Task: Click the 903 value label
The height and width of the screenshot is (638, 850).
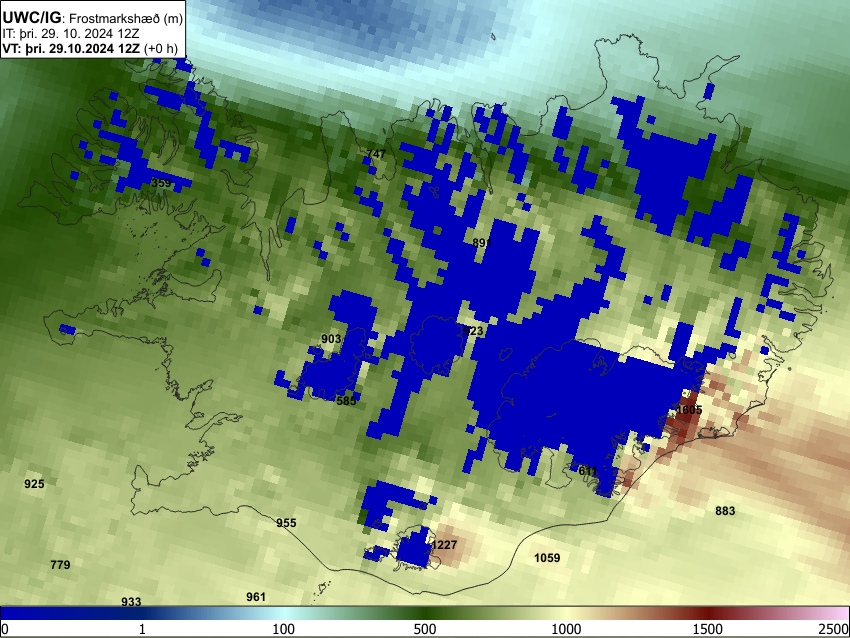Action: pyautogui.click(x=331, y=339)
